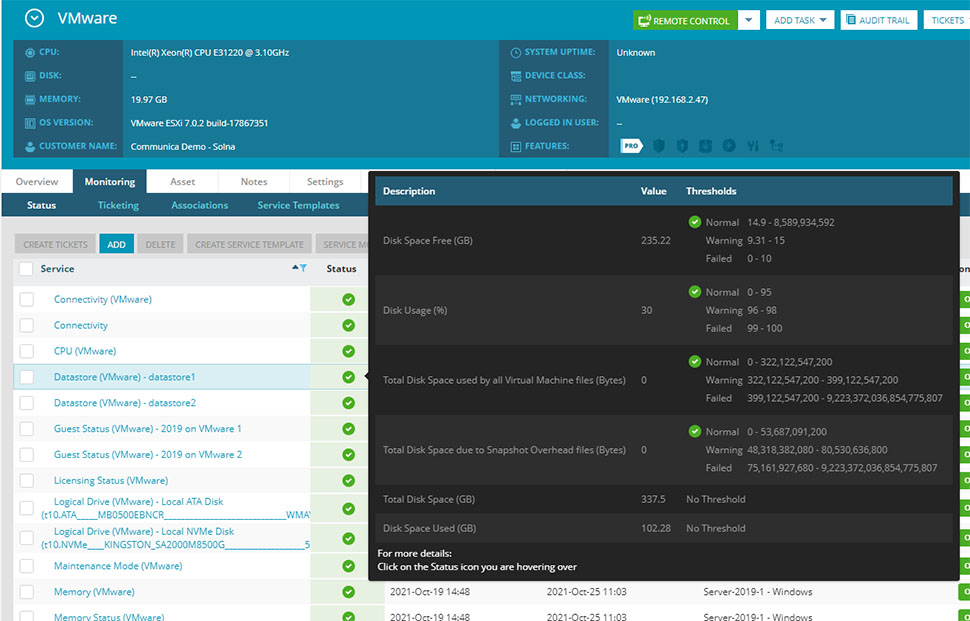Toggle the select-all checkbox by Service
The width and height of the screenshot is (970, 621).
26,268
